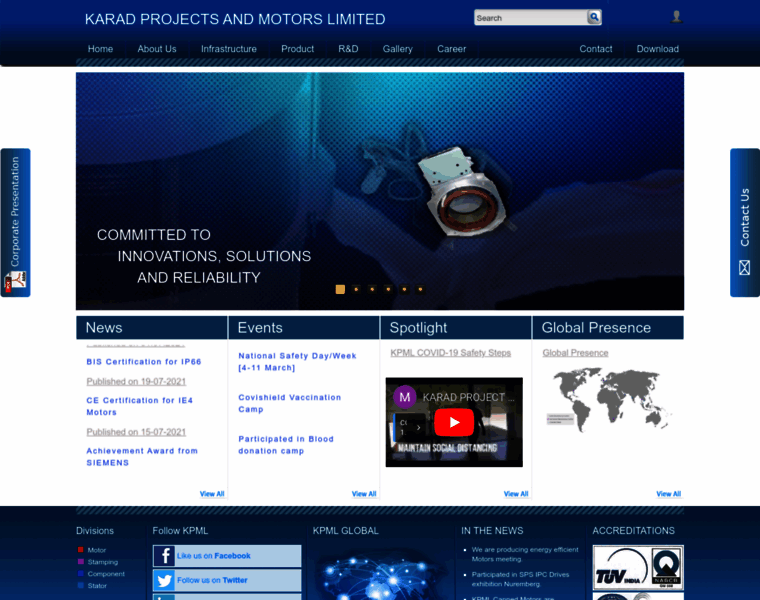
Task: Open National Safety Day/Week event
Action: (297, 362)
